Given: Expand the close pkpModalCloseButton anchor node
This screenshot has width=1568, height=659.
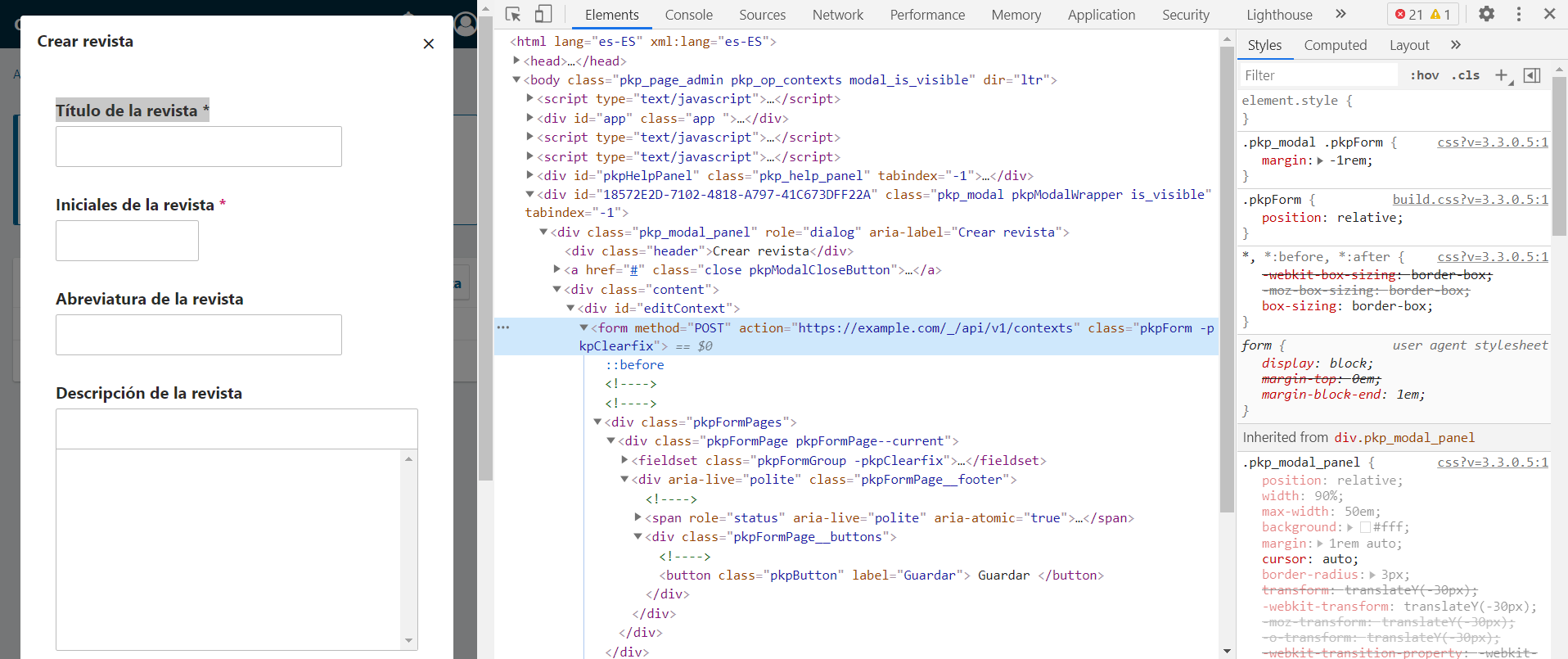Looking at the screenshot, I should click(x=556, y=269).
